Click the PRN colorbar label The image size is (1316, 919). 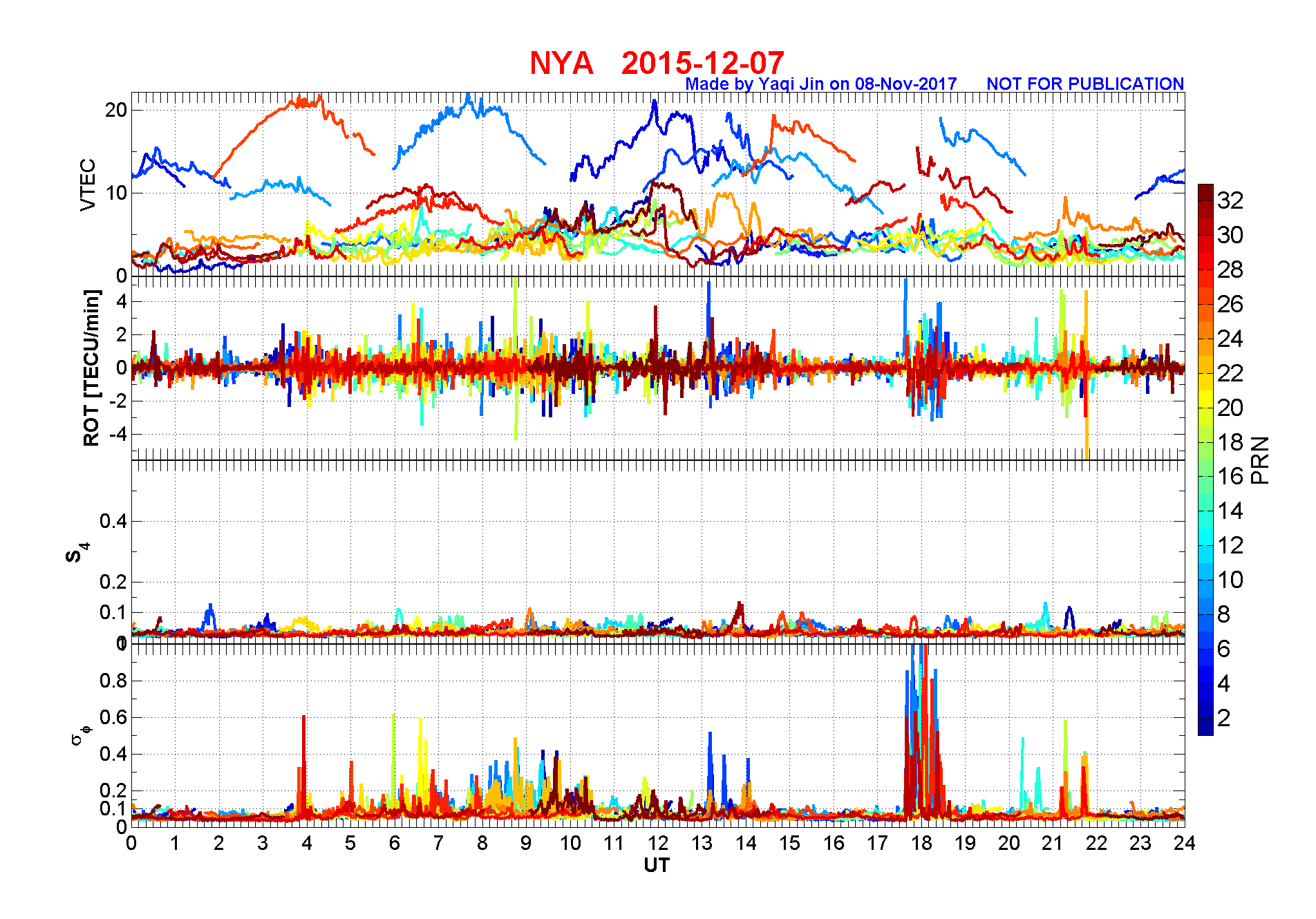1260,460
